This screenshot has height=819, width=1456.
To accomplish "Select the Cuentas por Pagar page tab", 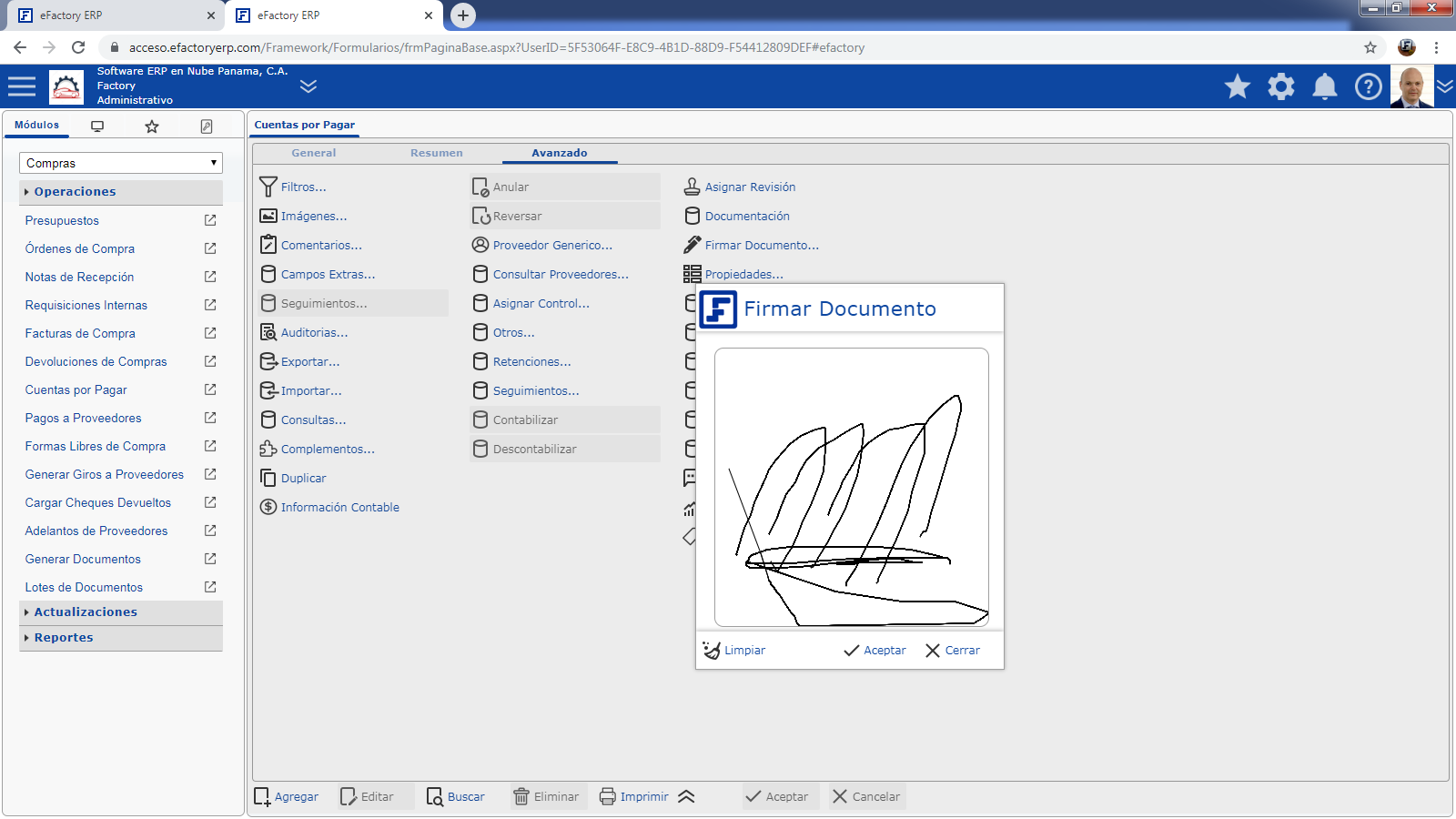I will [x=305, y=126].
